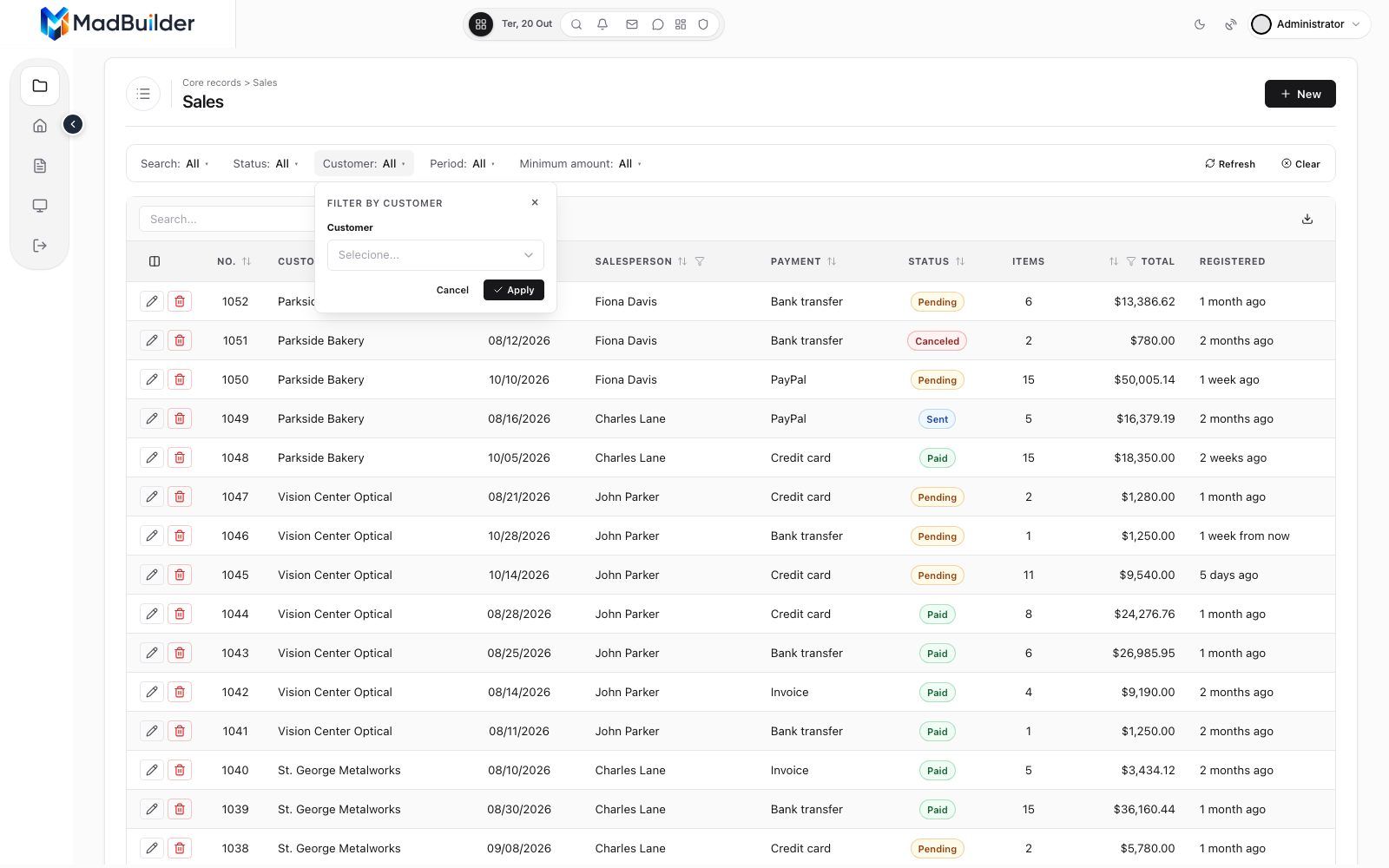Image resolution: width=1389 pixels, height=868 pixels.
Task: Open the apps grid dark button
Action: (x=481, y=24)
